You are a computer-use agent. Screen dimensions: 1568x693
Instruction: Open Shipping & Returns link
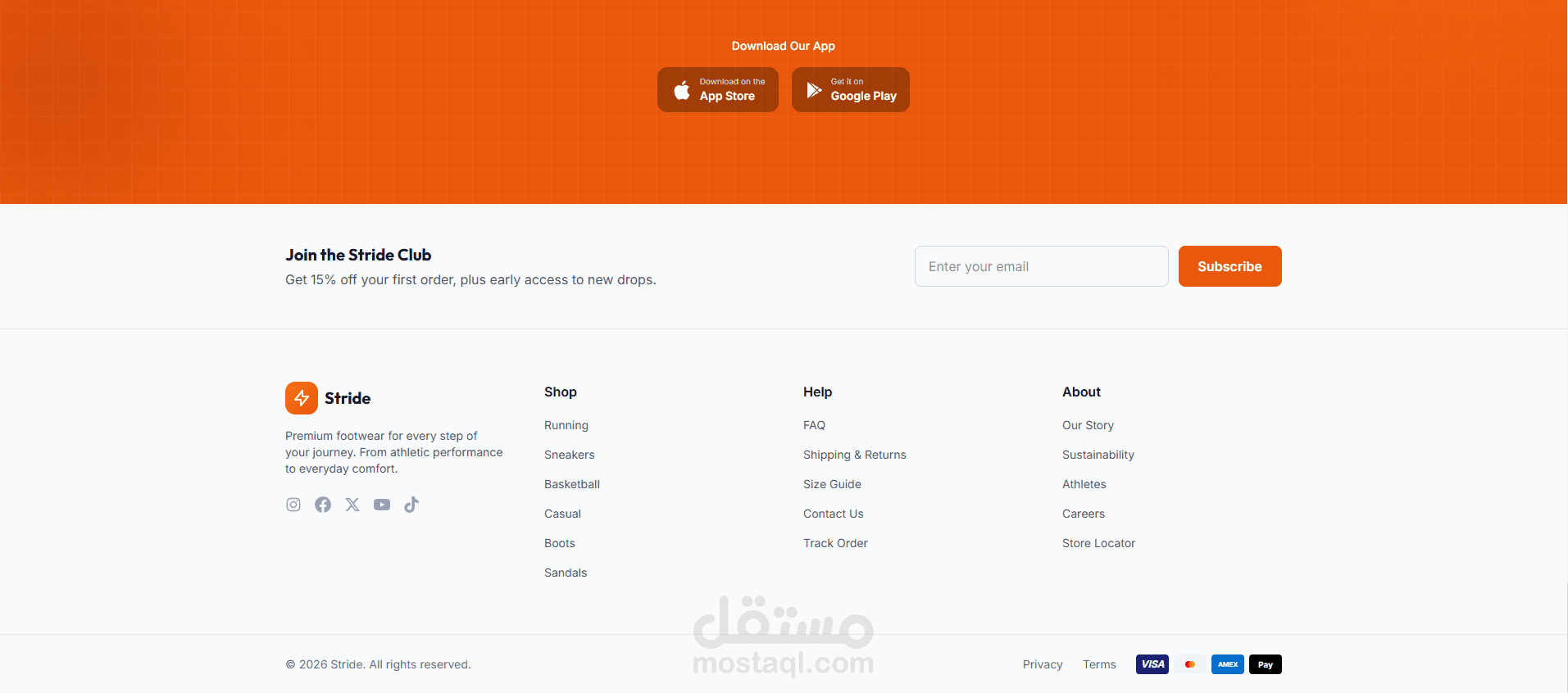pyautogui.click(x=855, y=455)
